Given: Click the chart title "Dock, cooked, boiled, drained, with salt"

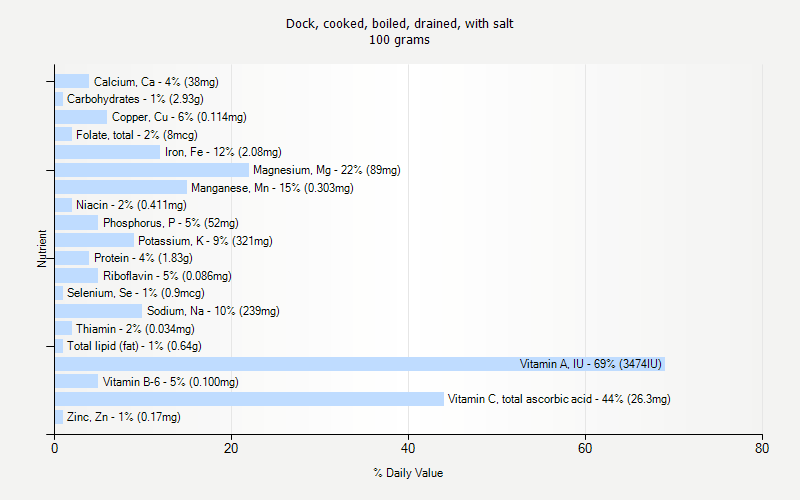Looking at the screenshot, I should (x=400, y=23).
